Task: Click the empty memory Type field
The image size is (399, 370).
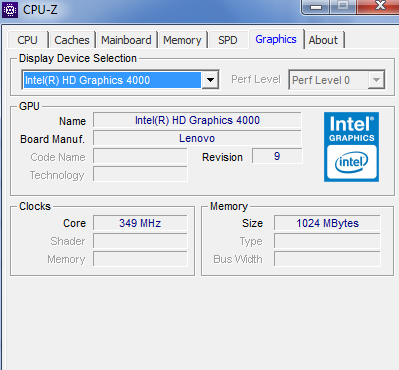Action: [x=327, y=241]
